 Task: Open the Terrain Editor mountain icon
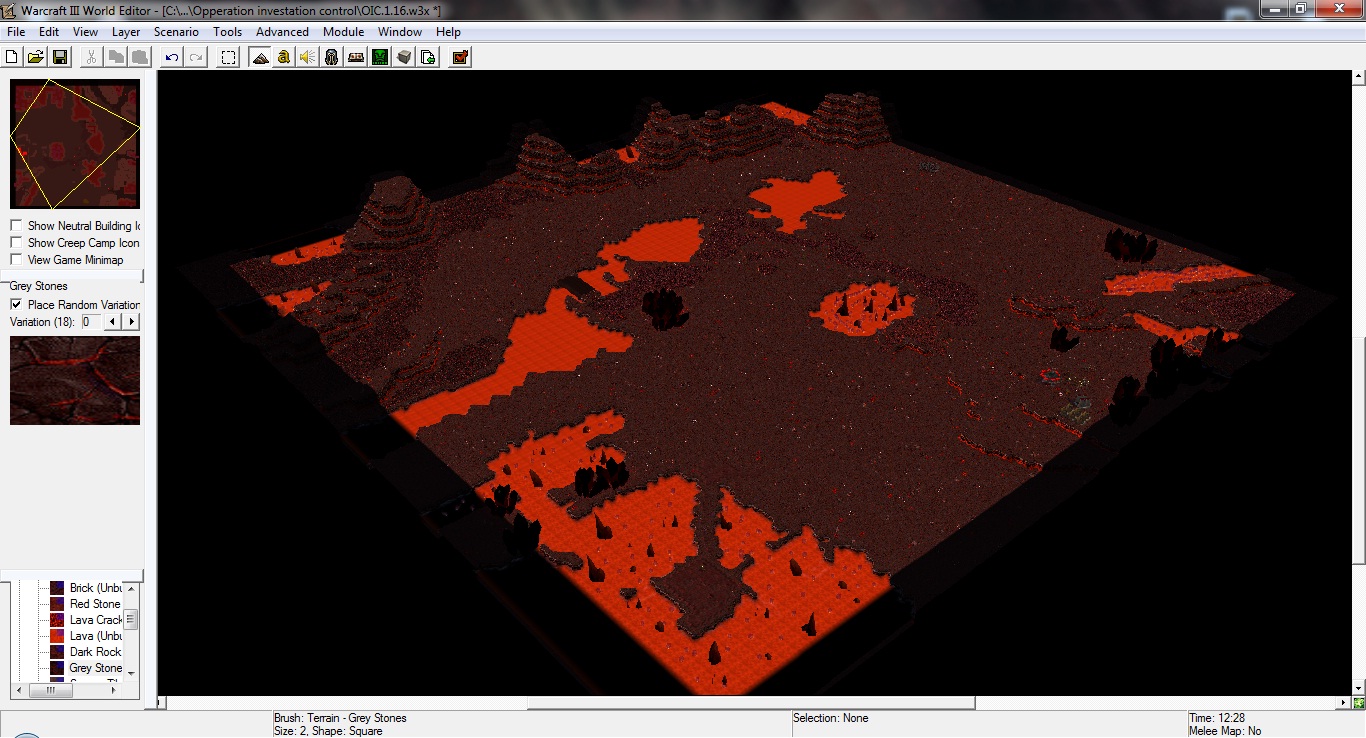click(x=260, y=57)
